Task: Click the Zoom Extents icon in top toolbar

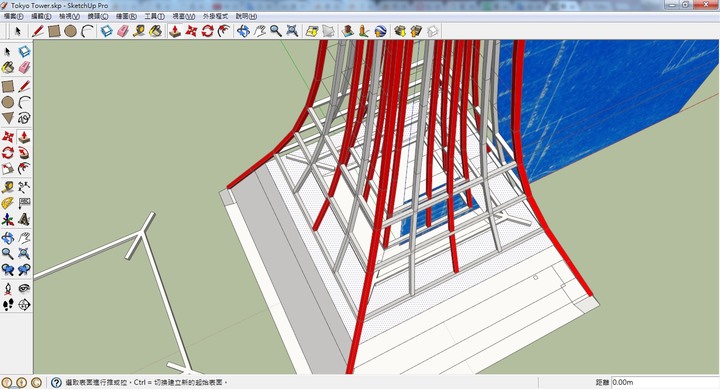Action: coord(292,31)
